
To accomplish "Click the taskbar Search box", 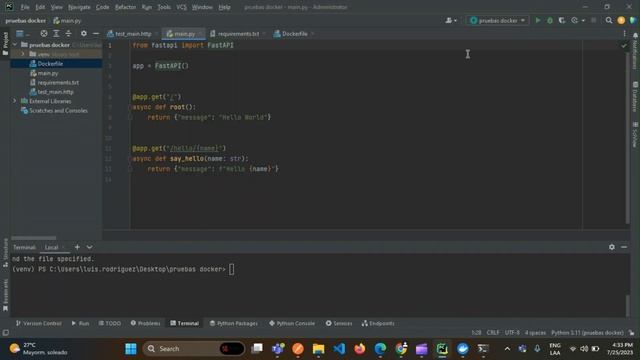I will (x=193, y=349).
